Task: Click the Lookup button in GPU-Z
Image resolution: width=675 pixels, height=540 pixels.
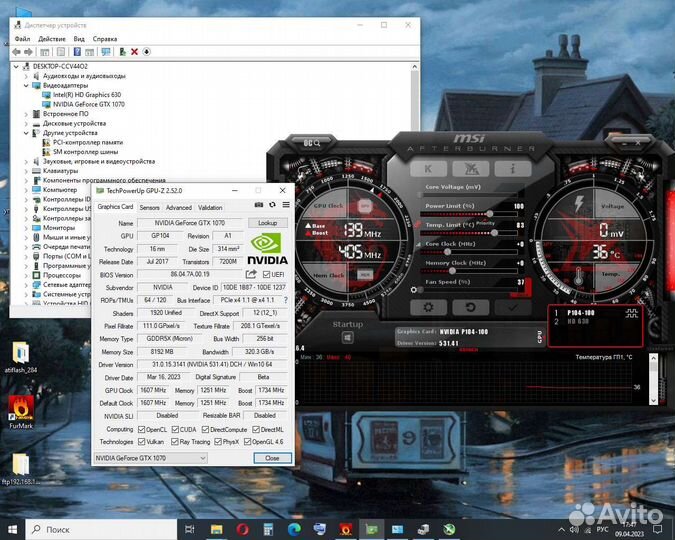Action: point(267,223)
